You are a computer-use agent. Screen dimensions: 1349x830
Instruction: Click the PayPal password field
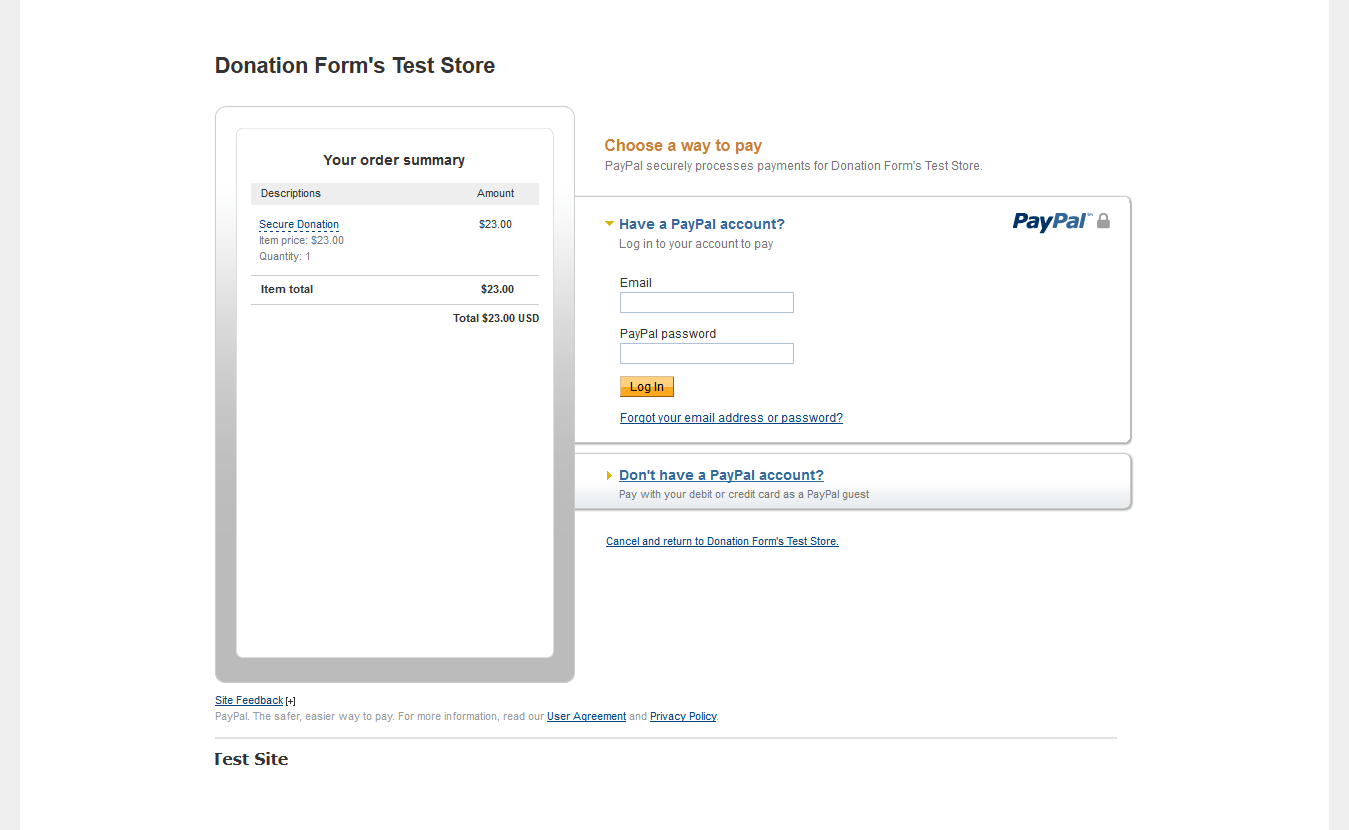click(x=706, y=353)
